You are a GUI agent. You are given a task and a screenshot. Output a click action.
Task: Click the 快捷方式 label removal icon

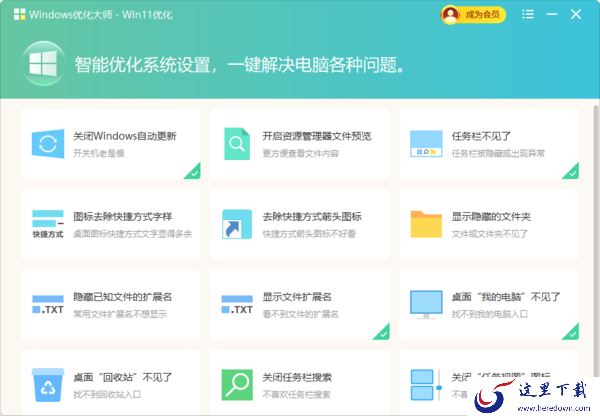[x=48, y=224]
